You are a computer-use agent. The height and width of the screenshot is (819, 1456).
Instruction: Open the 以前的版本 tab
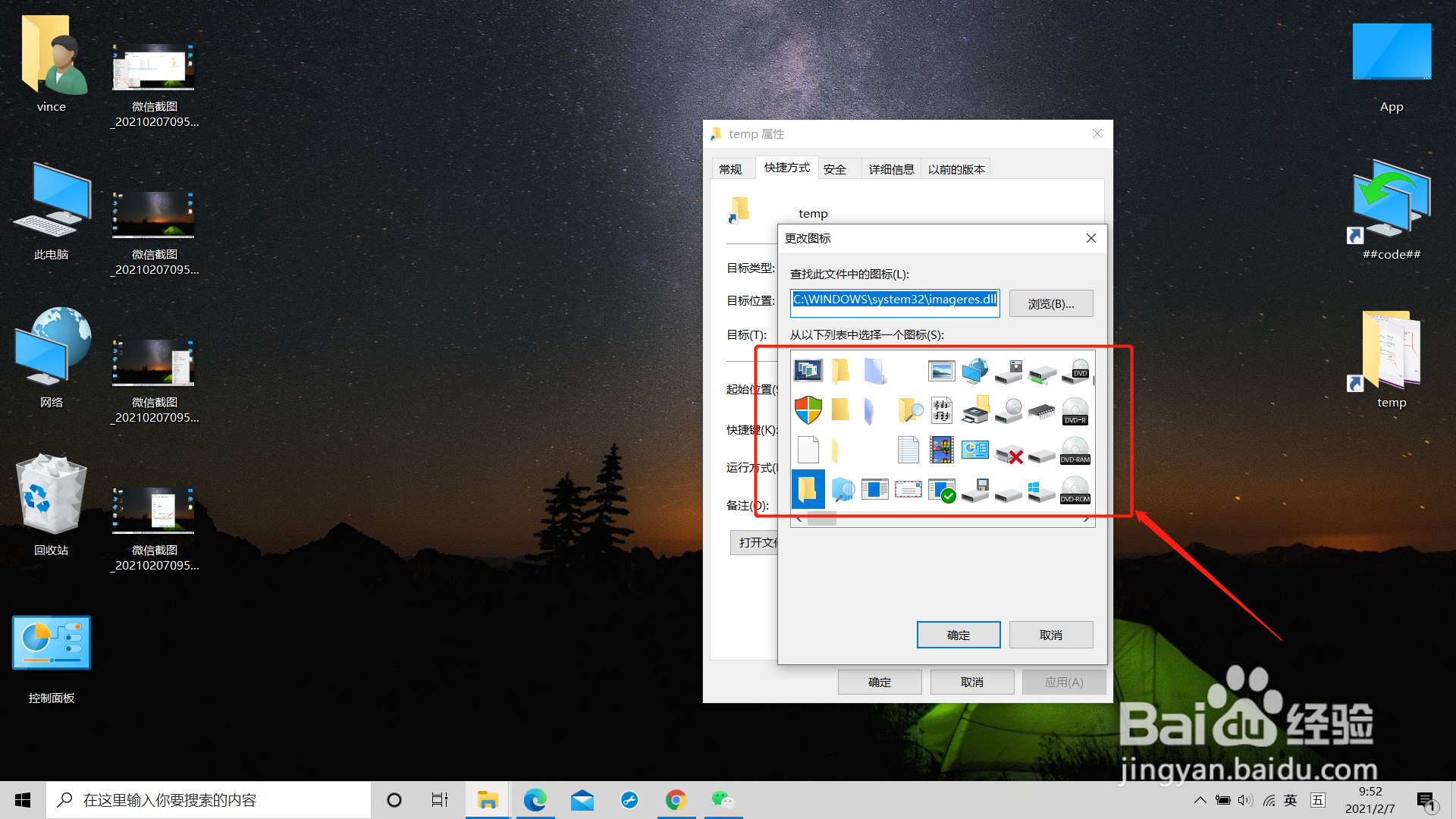955,169
